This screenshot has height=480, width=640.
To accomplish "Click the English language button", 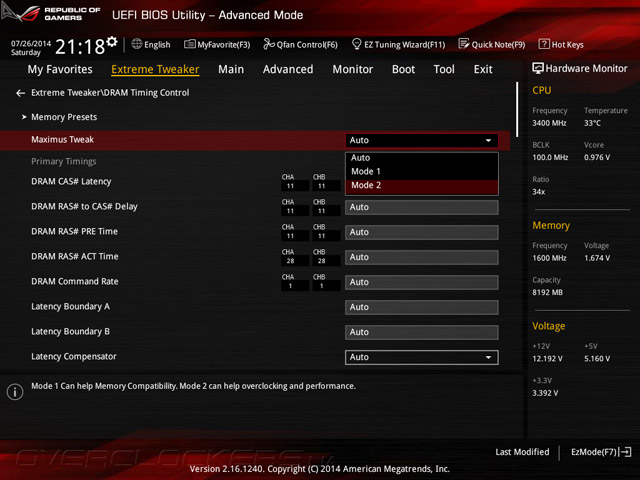I will click(x=157, y=44).
